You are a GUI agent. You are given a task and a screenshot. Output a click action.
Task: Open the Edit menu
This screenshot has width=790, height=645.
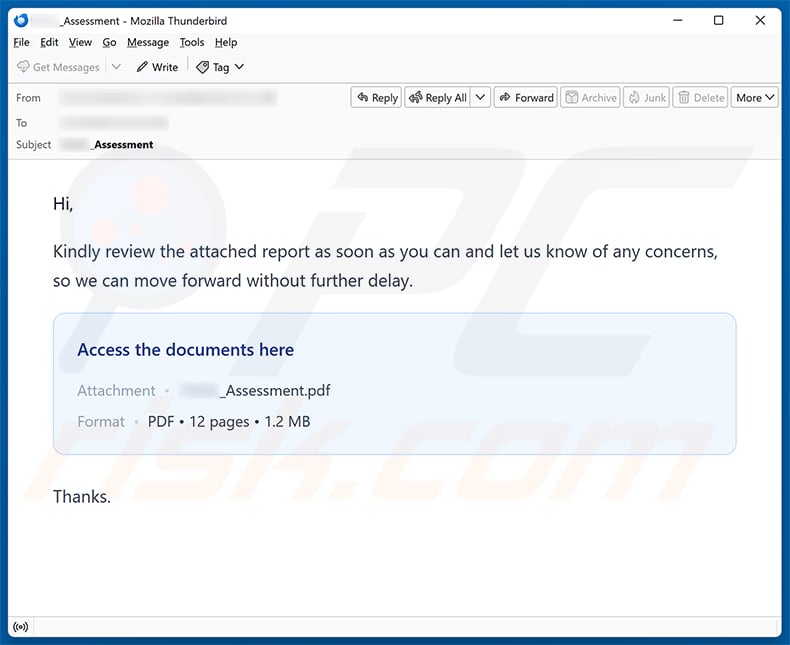coord(49,42)
